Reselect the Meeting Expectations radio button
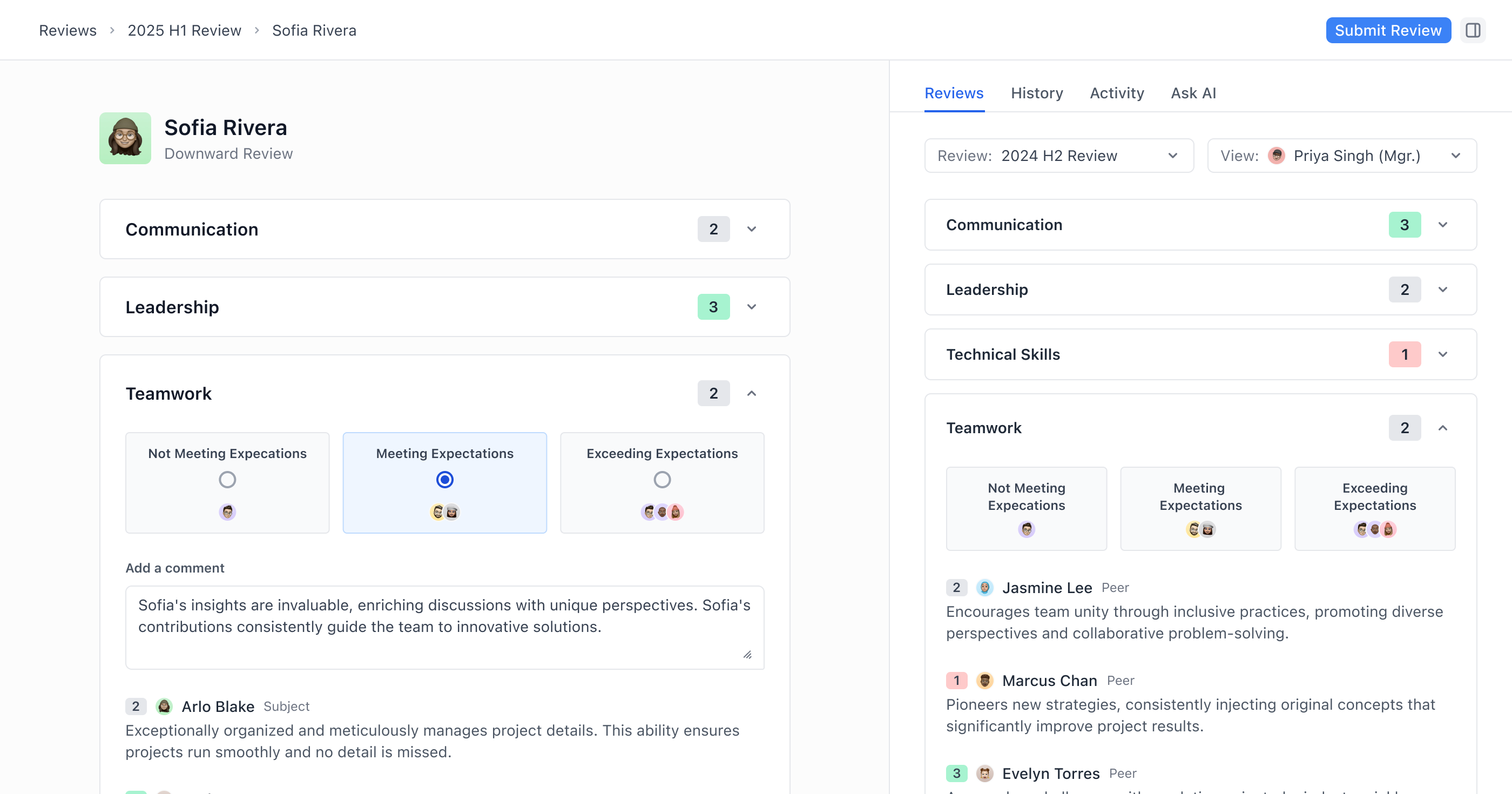Viewport: 1512px width, 794px height. [x=444, y=479]
